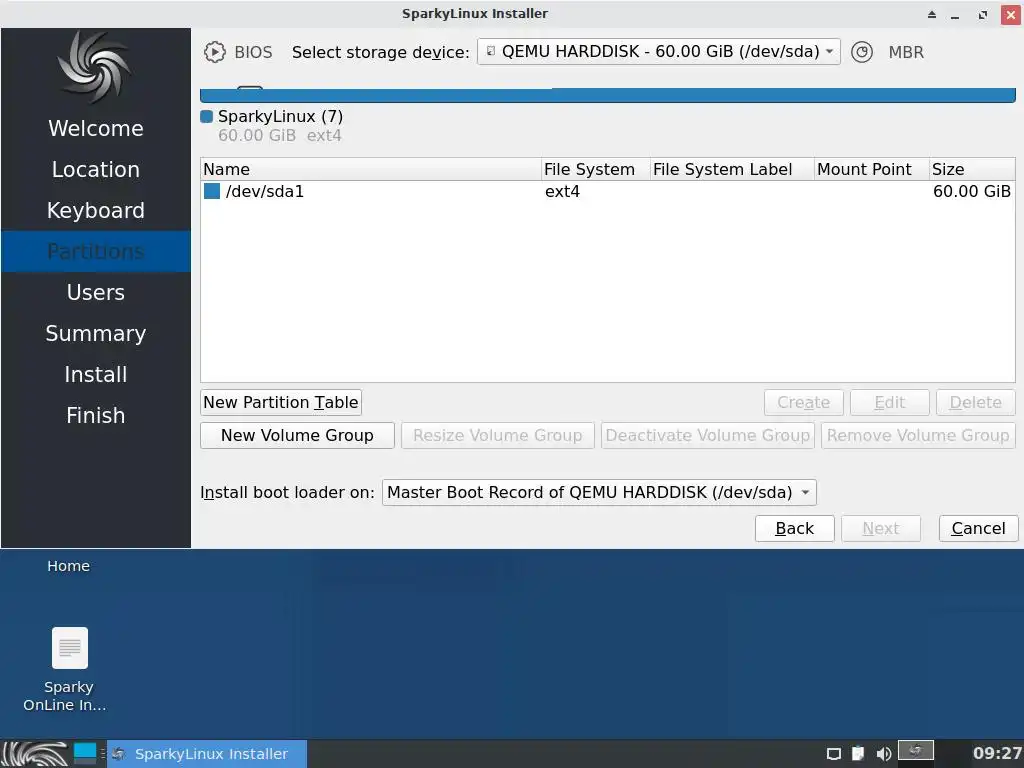
Task: Click the File System column header
Action: tap(596, 170)
